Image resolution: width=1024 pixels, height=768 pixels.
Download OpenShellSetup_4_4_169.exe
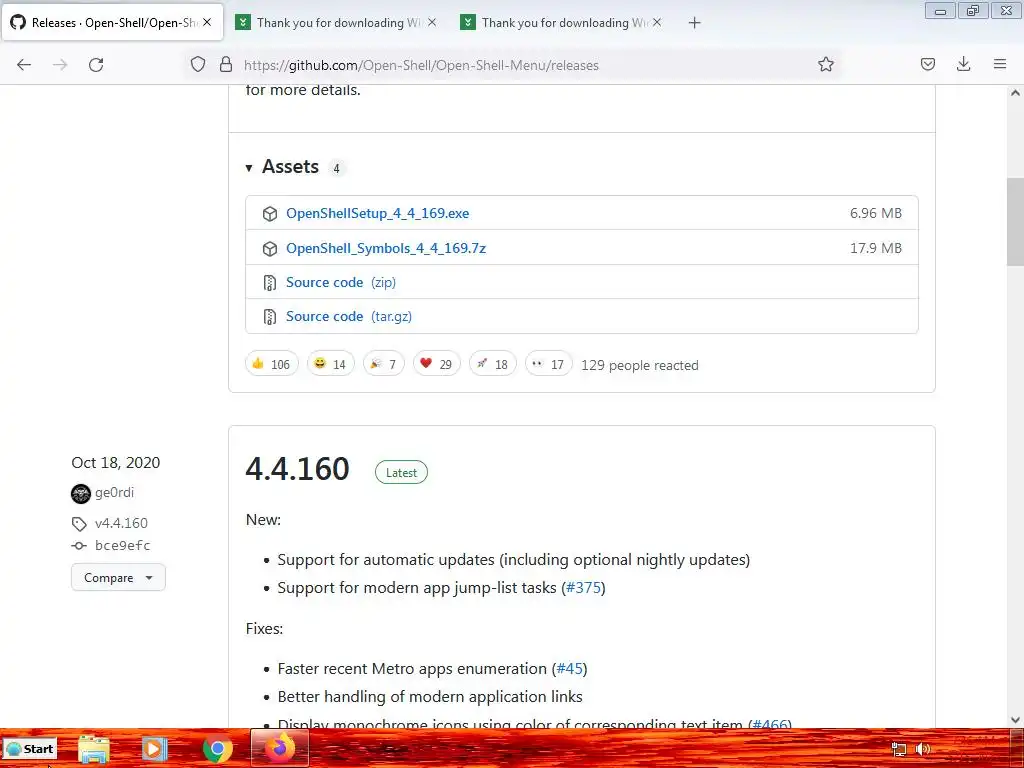tap(377, 214)
